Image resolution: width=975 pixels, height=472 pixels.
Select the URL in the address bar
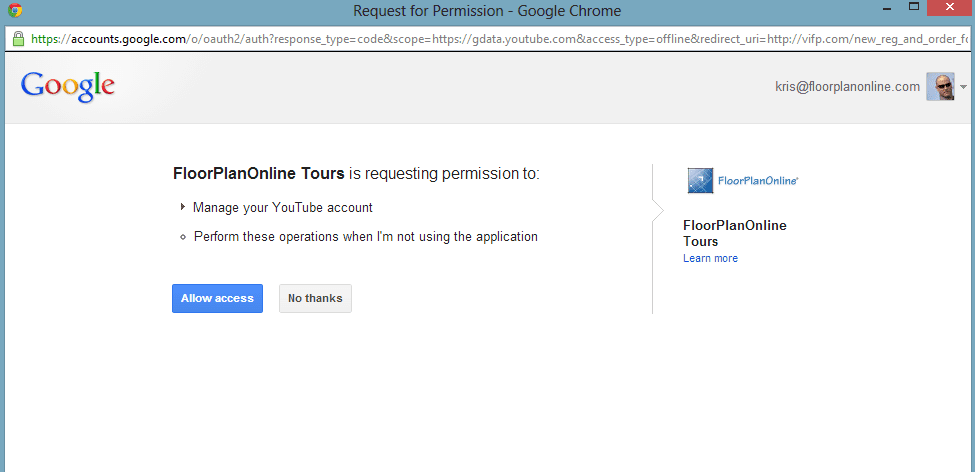(500, 39)
